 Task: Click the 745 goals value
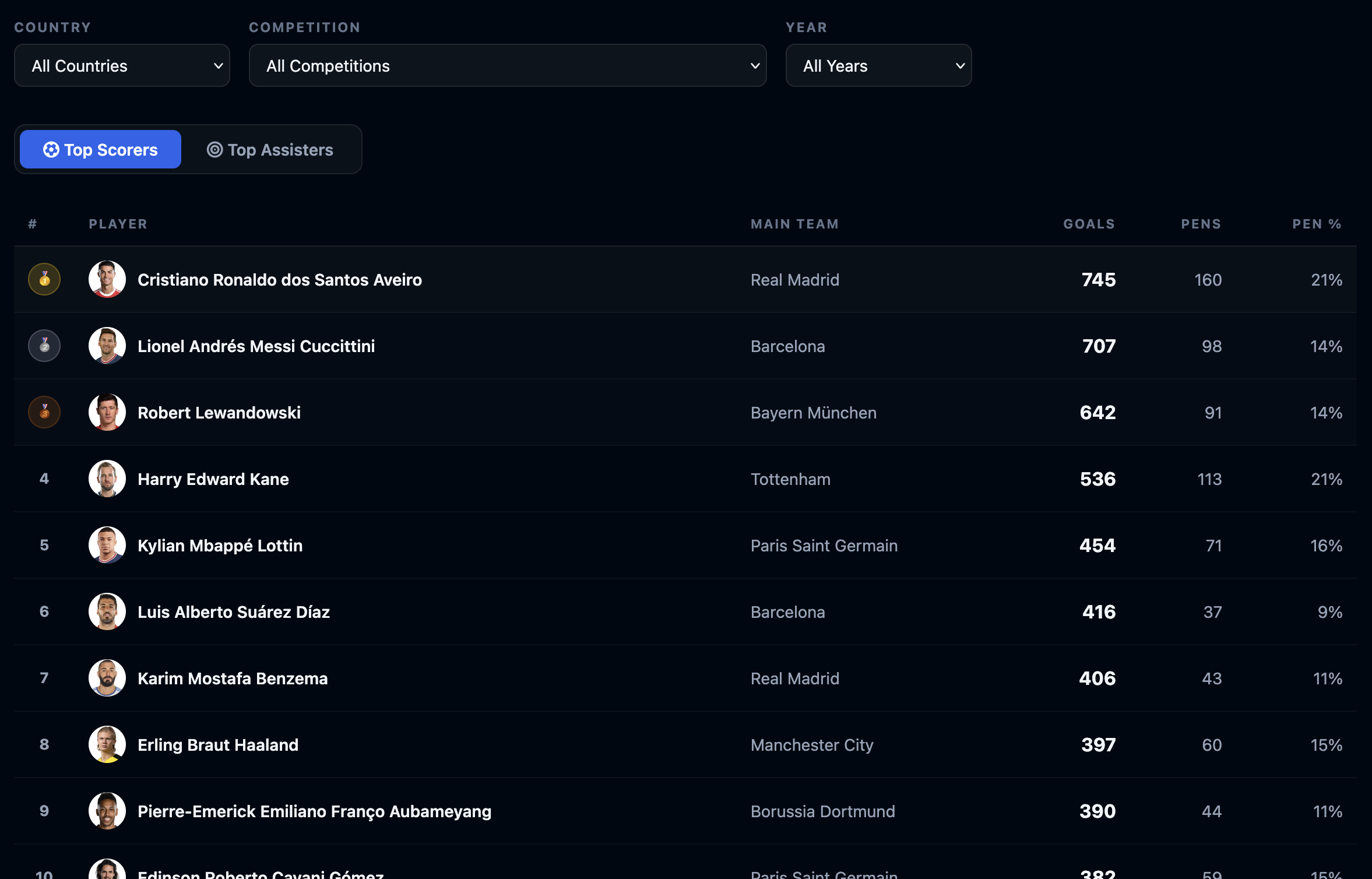click(x=1099, y=280)
